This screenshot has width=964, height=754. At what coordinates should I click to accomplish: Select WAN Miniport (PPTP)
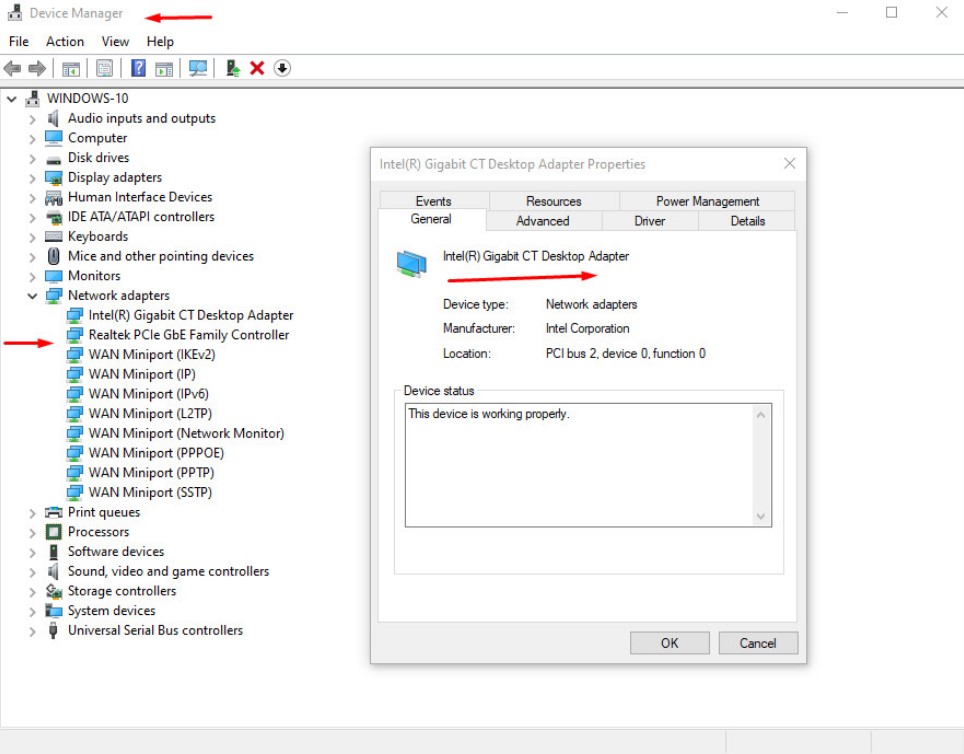point(151,473)
